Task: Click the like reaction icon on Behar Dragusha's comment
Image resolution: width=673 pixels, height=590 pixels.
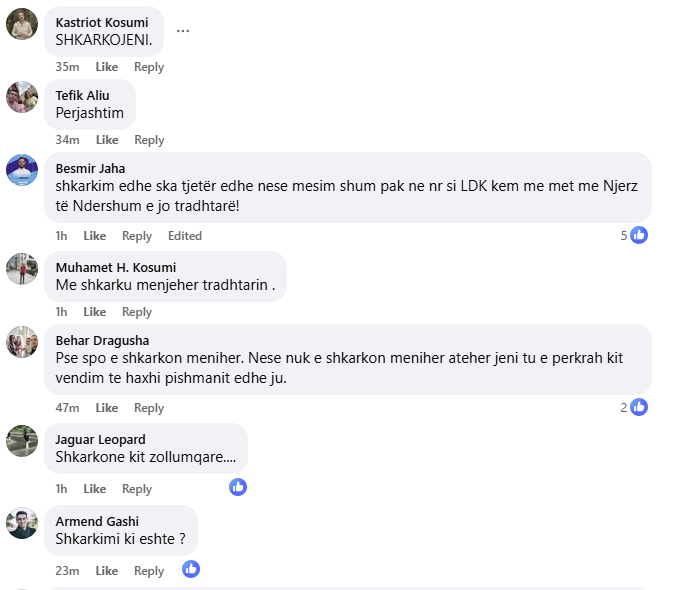Action: pyautogui.click(x=639, y=407)
